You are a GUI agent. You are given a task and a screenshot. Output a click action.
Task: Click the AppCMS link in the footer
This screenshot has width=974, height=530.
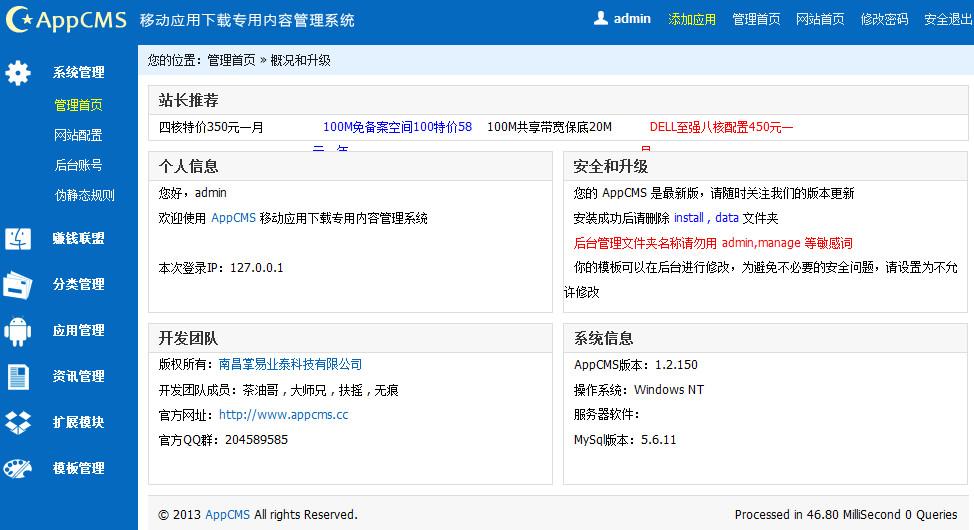(227, 514)
